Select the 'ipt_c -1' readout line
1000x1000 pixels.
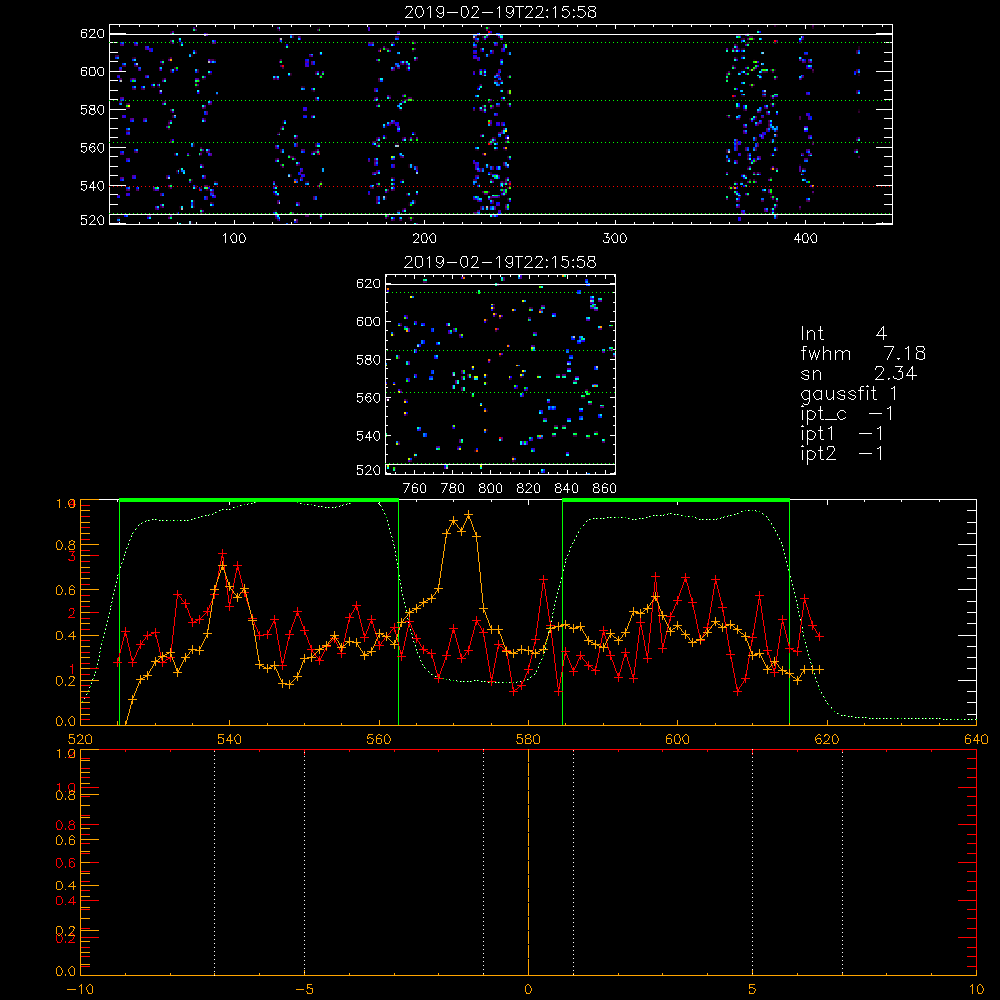click(847, 415)
